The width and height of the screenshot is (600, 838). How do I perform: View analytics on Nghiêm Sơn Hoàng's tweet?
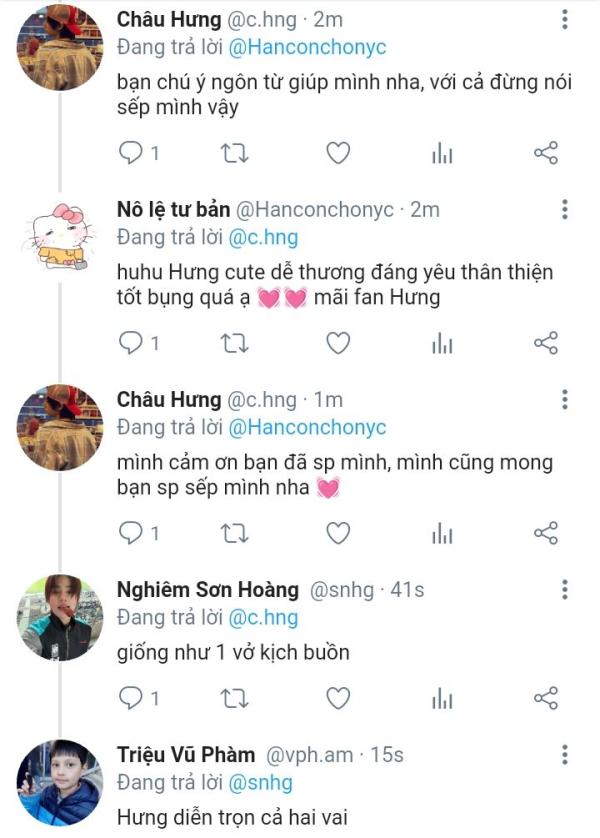tap(442, 697)
